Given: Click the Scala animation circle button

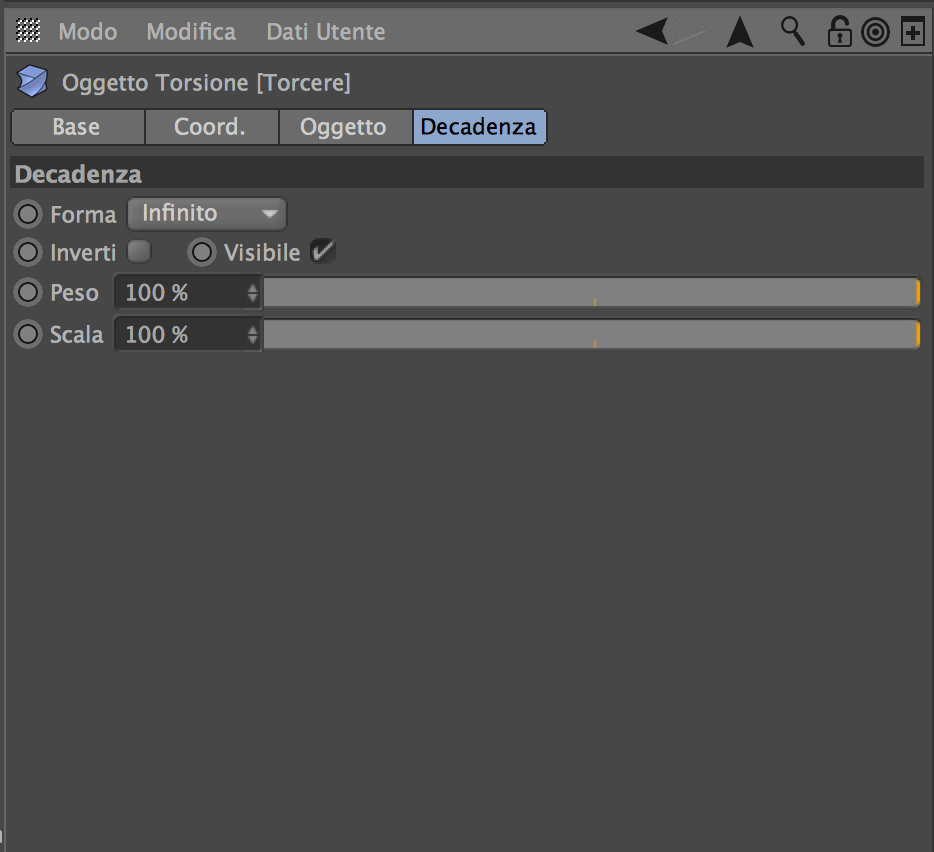Looking at the screenshot, I should 28,334.
